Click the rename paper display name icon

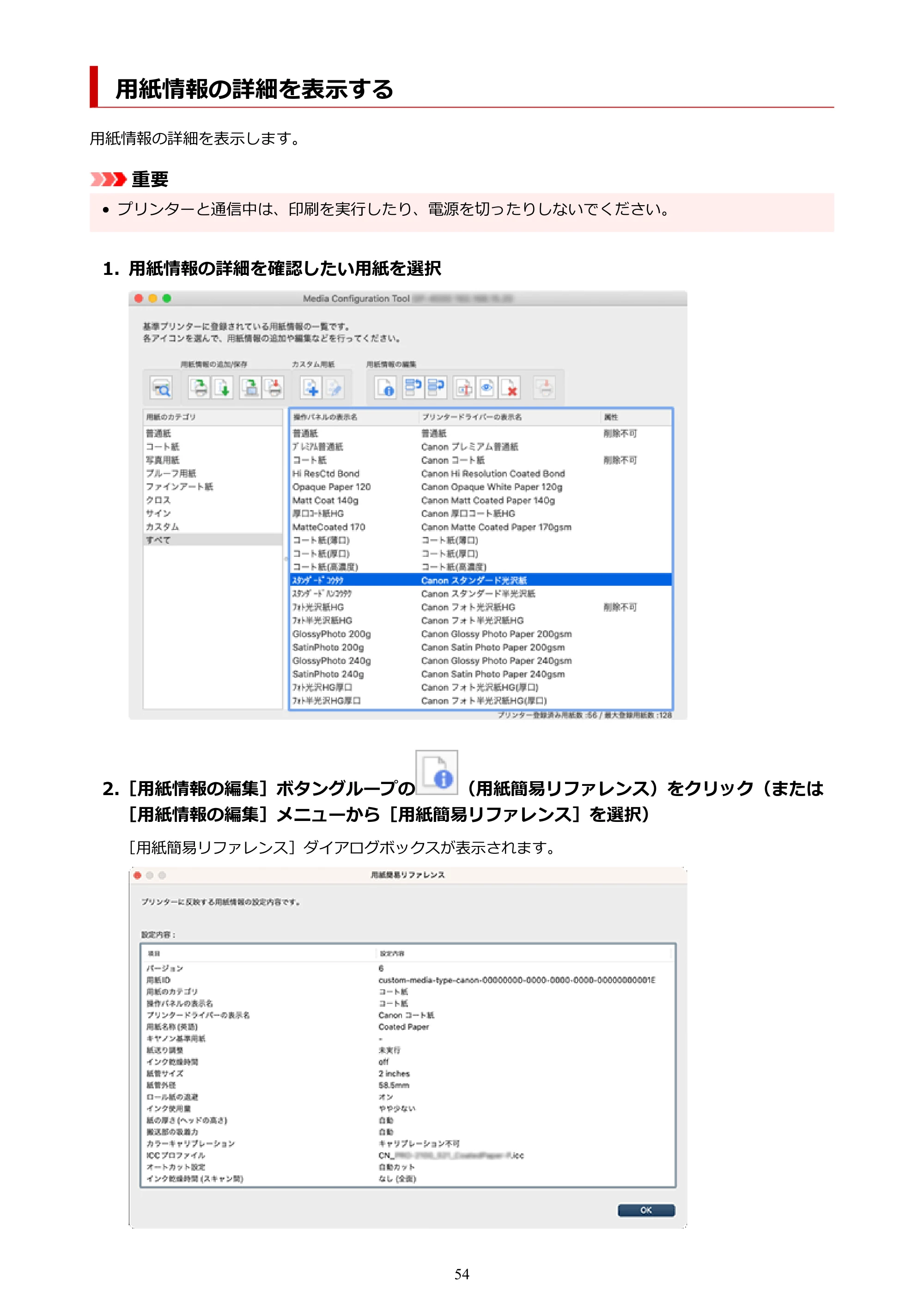pyautogui.click(x=463, y=388)
